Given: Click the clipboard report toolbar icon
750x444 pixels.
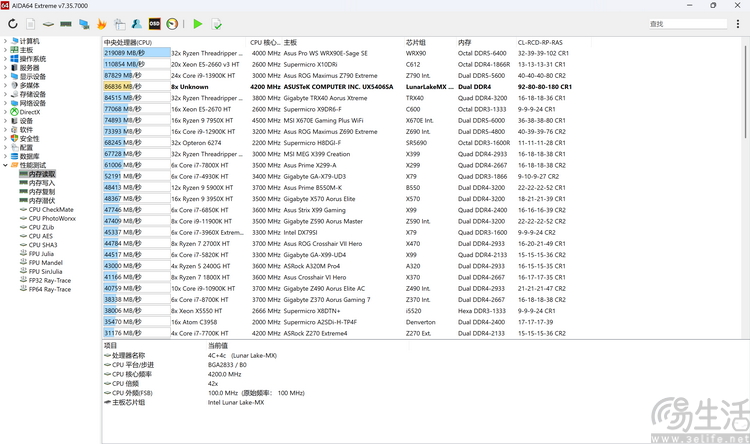Looking at the screenshot, I should click(120, 24).
